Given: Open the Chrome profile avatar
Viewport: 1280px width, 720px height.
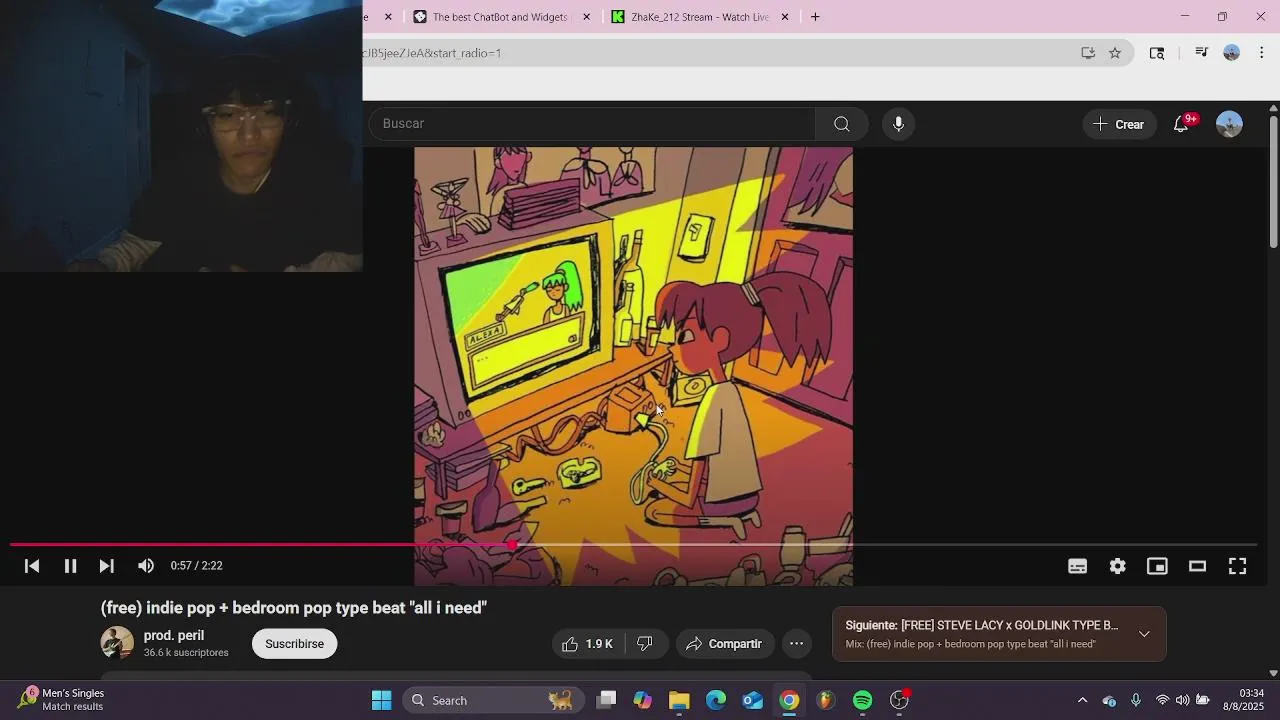Looking at the screenshot, I should [x=1231, y=53].
